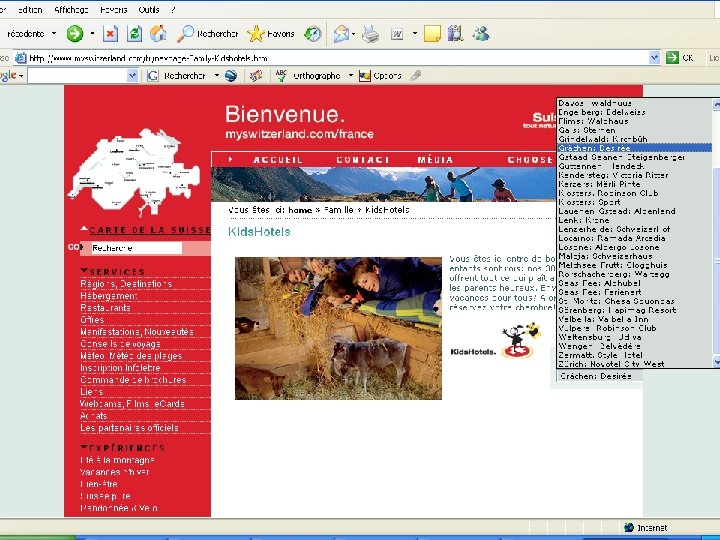This screenshot has width=720, height=540.
Task: Open the Rechercher search toolbar button
Action: pyautogui.click(x=208, y=34)
